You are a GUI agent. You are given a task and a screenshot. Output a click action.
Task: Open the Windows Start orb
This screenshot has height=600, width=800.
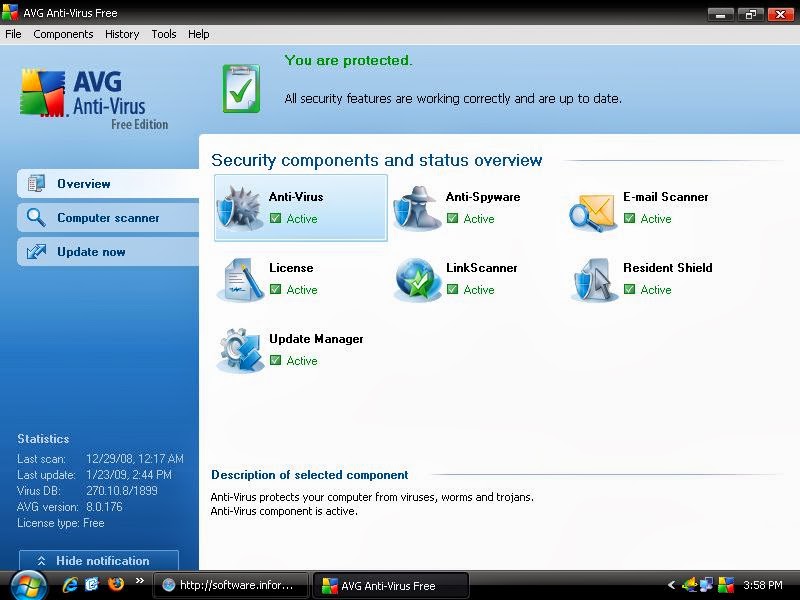(x=29, y=586)
